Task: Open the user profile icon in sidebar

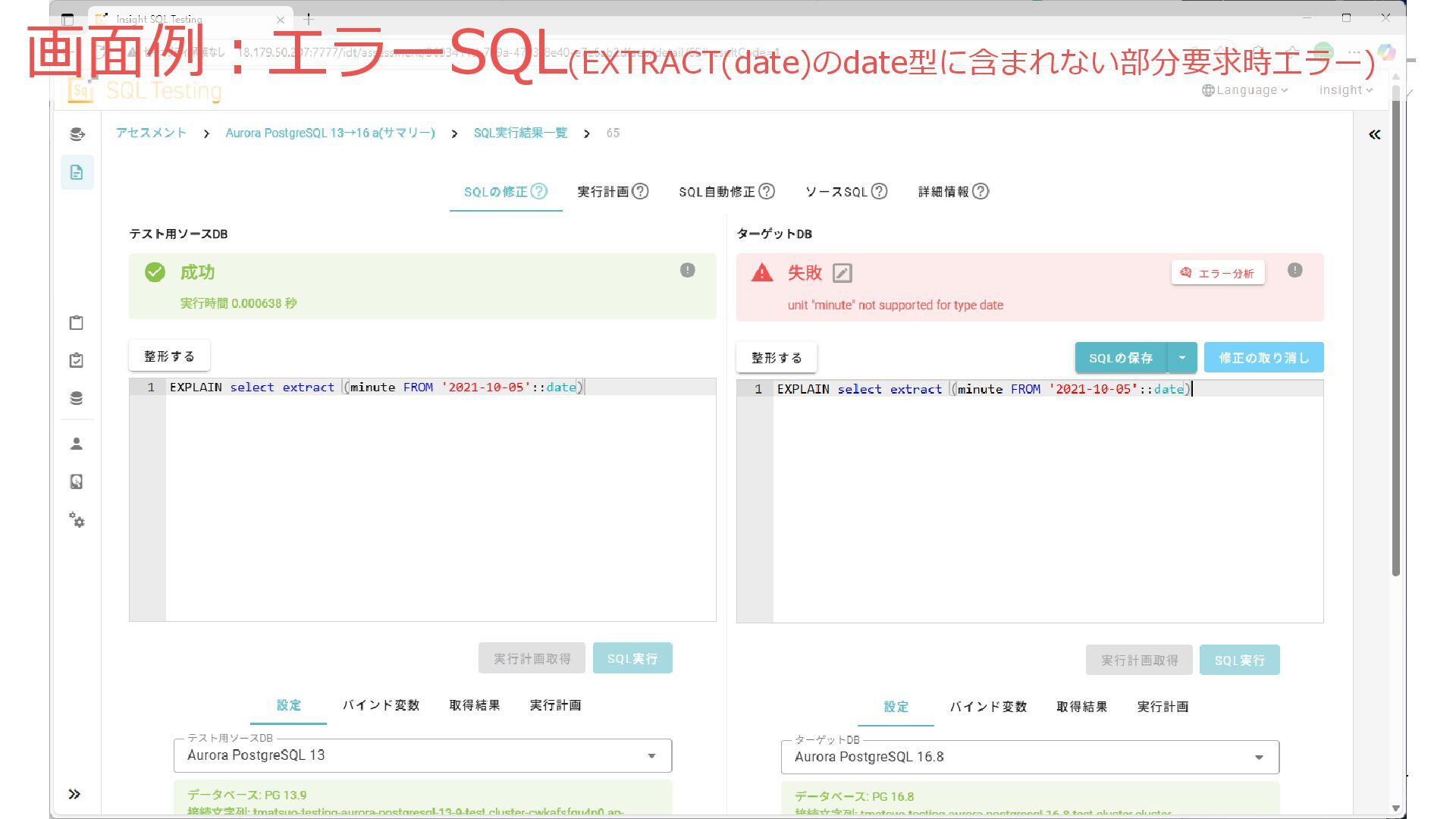Action: (x=77, y=444)
